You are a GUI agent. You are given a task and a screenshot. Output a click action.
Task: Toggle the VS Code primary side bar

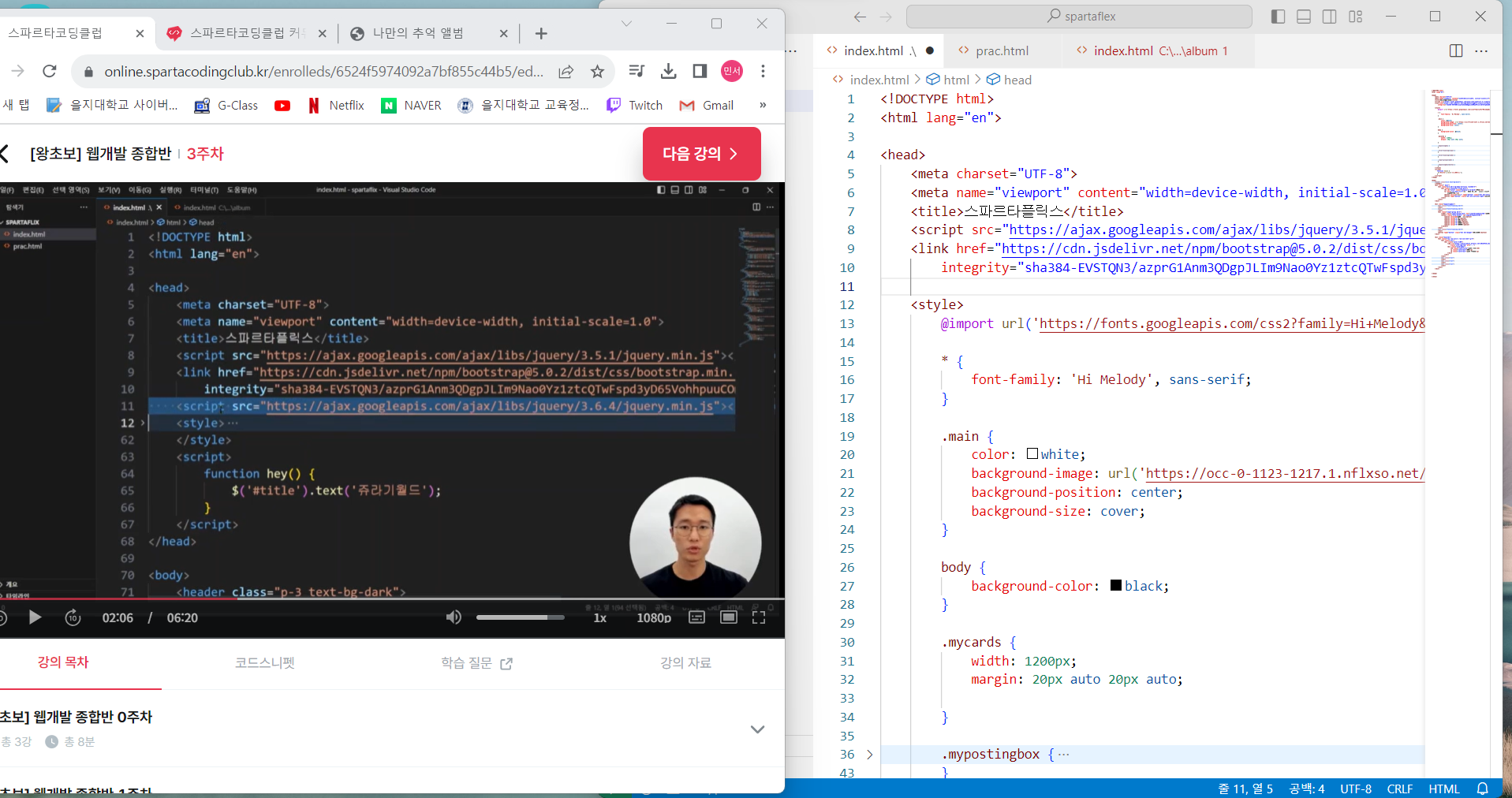tap(1279, 17)
